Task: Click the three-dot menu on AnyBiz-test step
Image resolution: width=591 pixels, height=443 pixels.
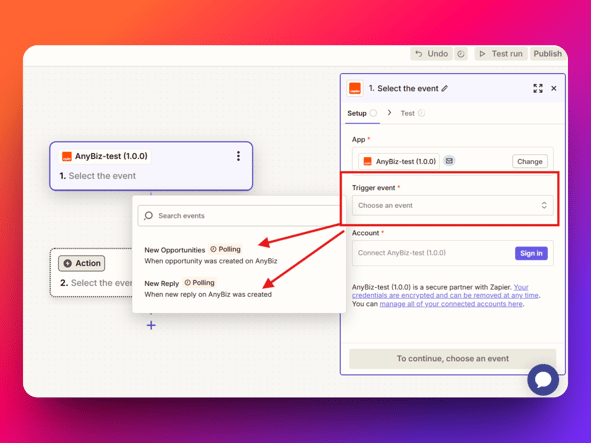Action: pyautogui.click(x=238, y=156)
